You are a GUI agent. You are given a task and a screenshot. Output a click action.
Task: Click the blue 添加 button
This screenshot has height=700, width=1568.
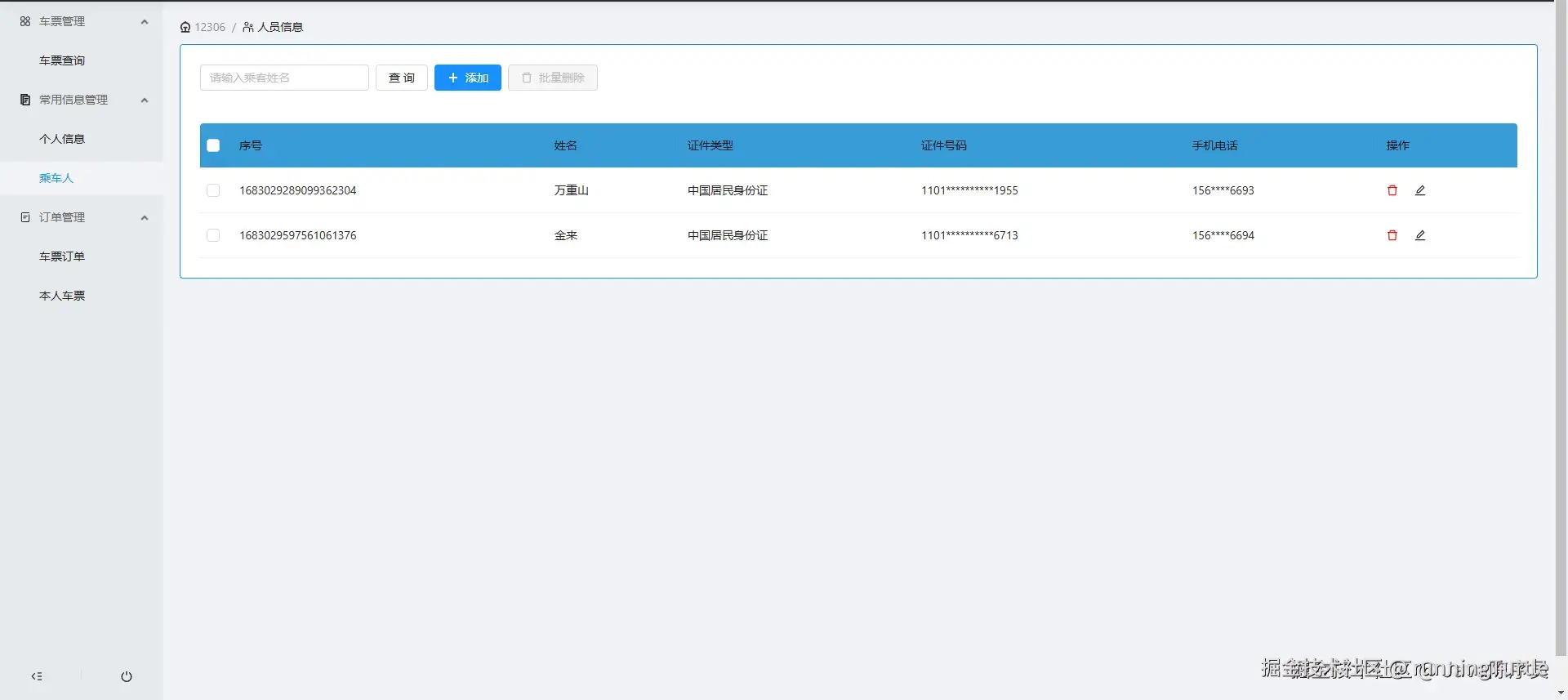click(x=468, y=78)
